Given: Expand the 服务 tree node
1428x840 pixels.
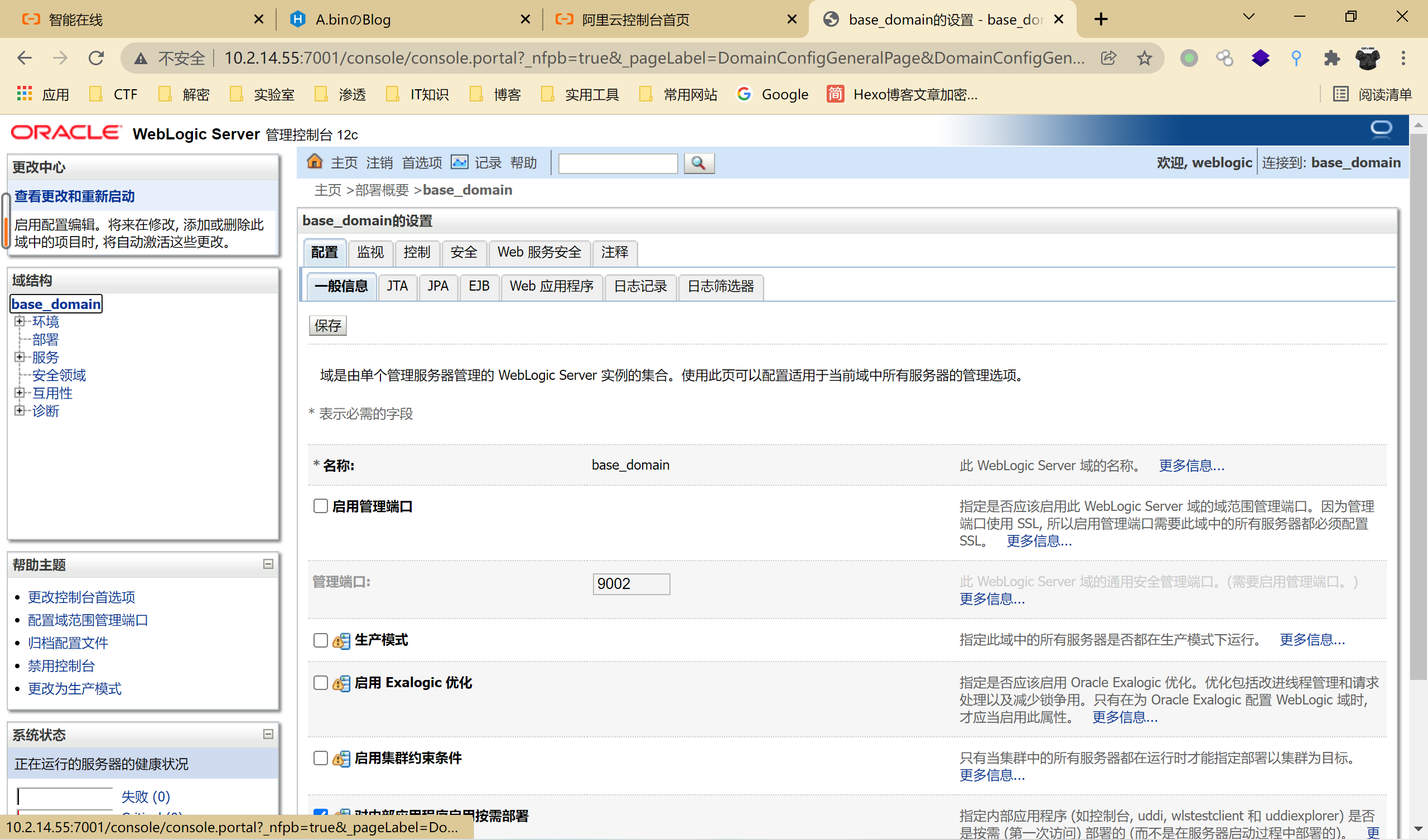Looking at the screenshot, I should 20,356.
